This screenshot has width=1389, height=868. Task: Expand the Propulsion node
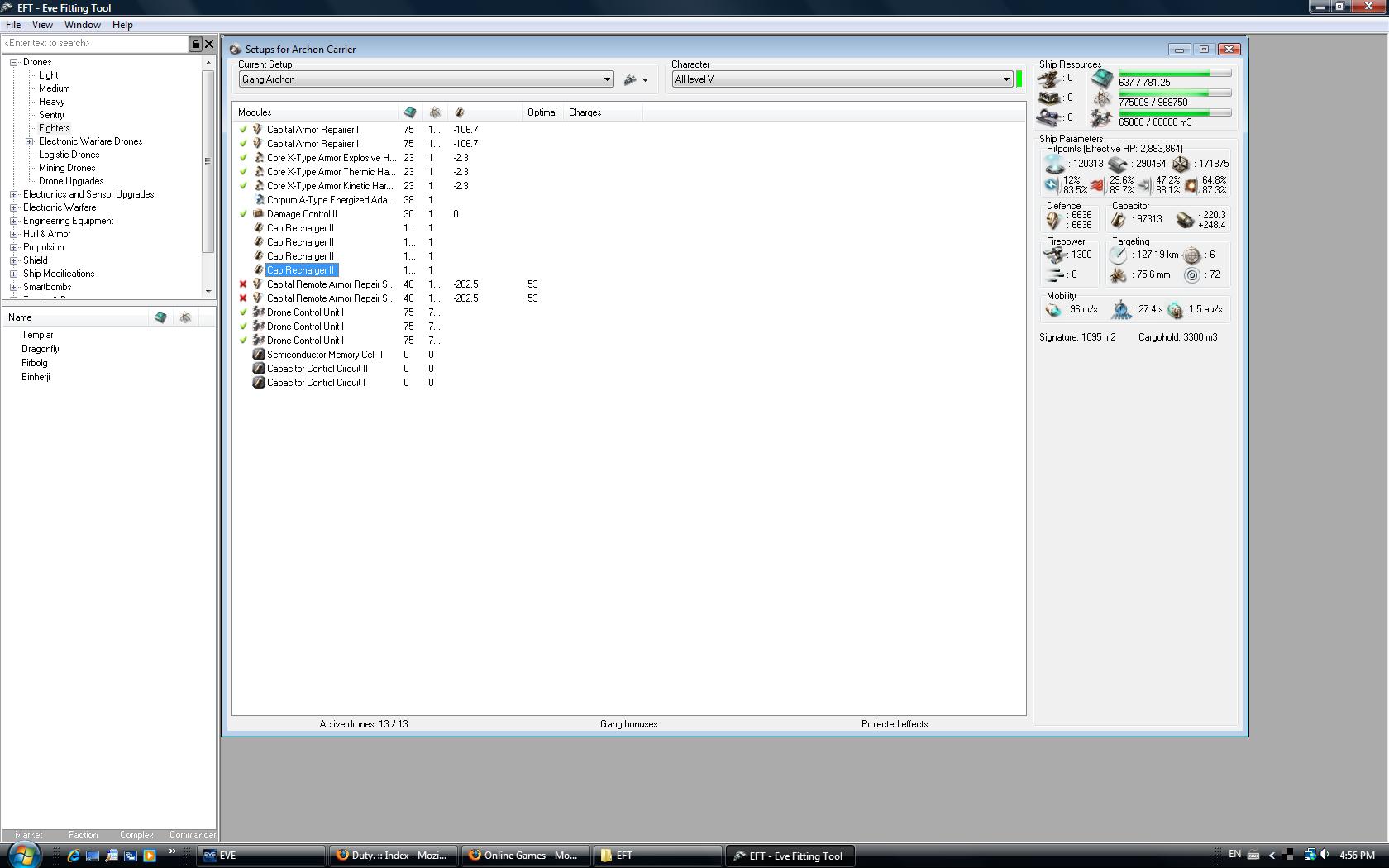pos(14,247)
